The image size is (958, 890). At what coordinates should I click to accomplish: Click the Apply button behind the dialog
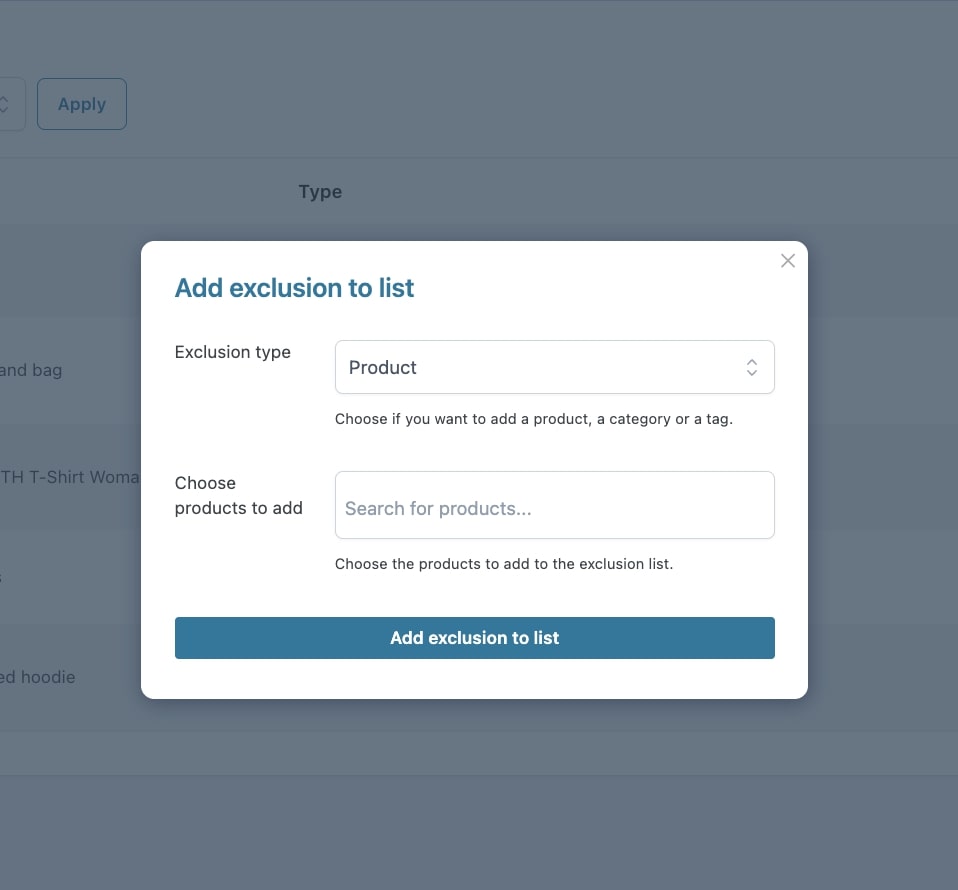tap(82, 104)
